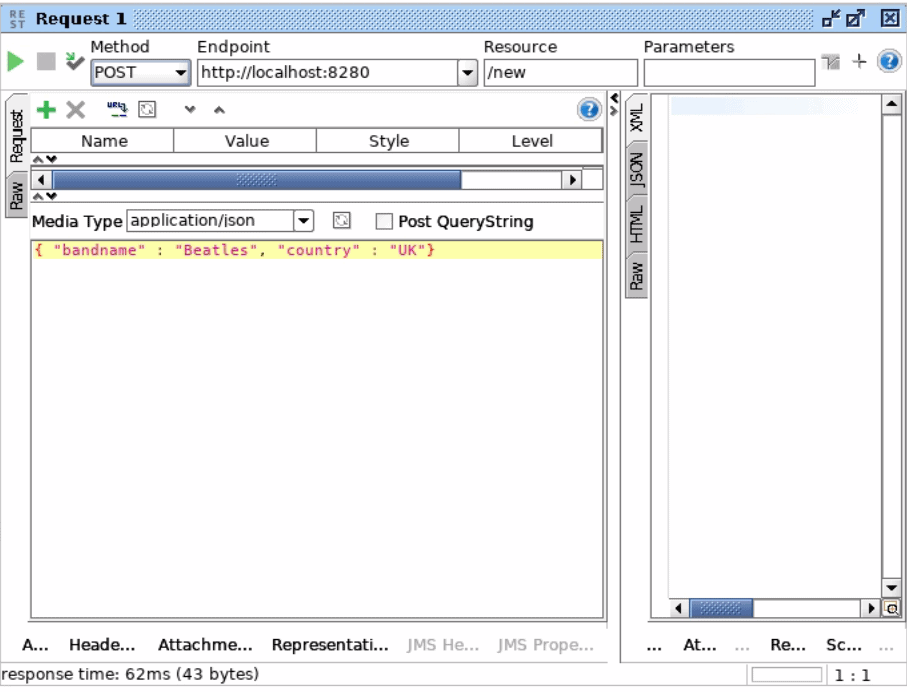This screenshot has height=692, width=907.
Task: Click the move parameter up arrow
Action: [218, 110]
